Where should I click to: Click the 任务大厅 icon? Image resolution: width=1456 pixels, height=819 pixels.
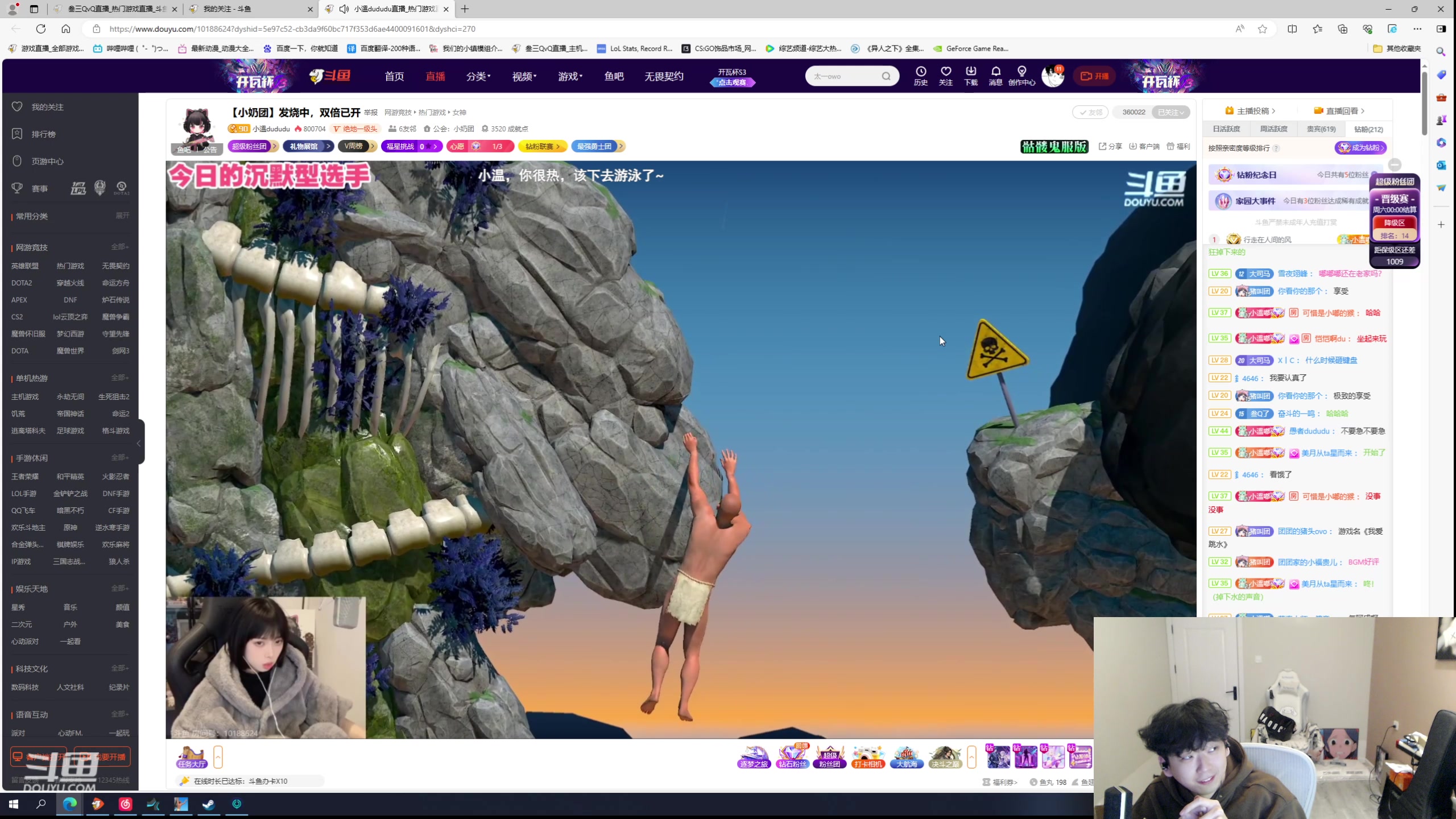pos(192,757)
